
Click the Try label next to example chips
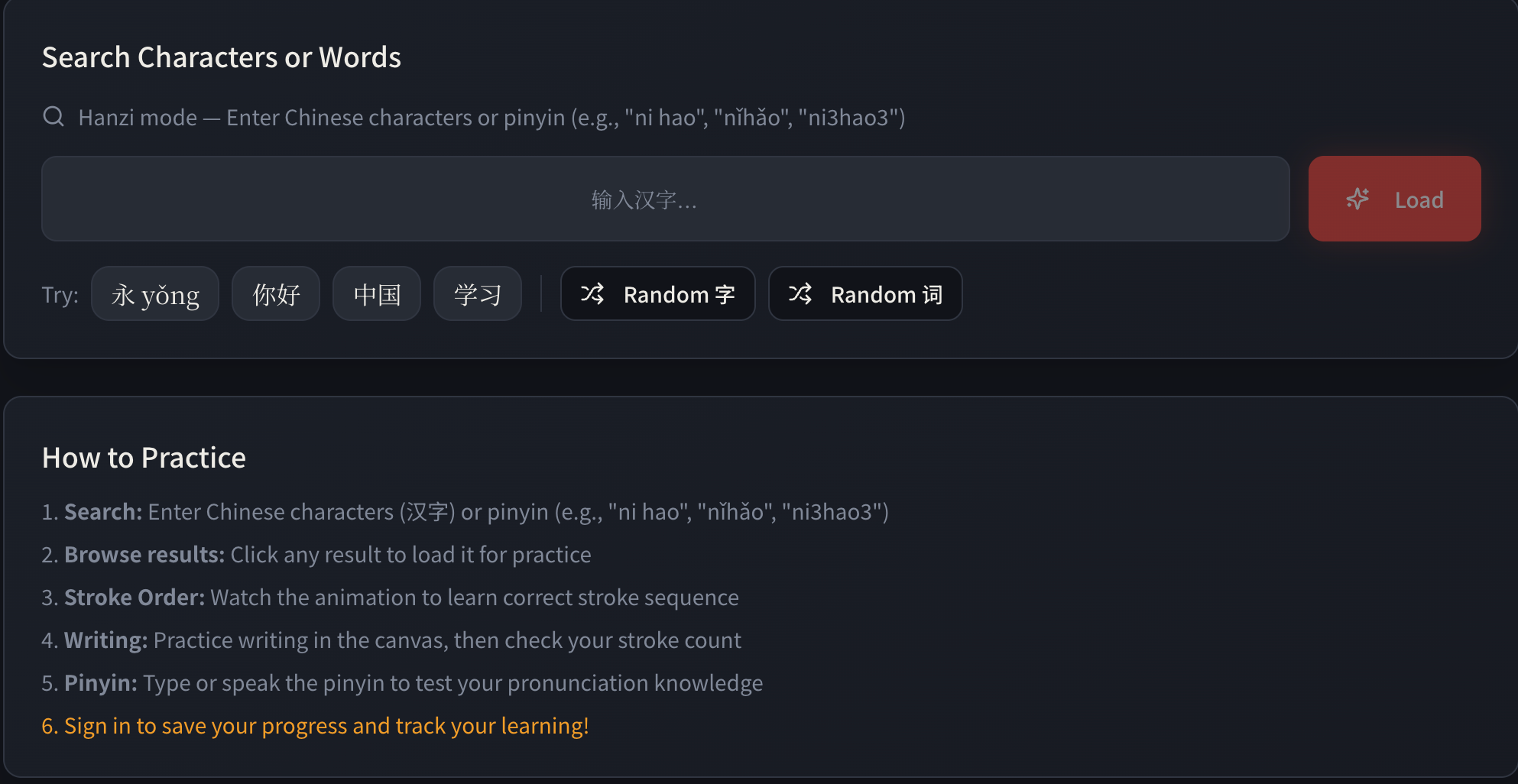click(x=59, y=294)
